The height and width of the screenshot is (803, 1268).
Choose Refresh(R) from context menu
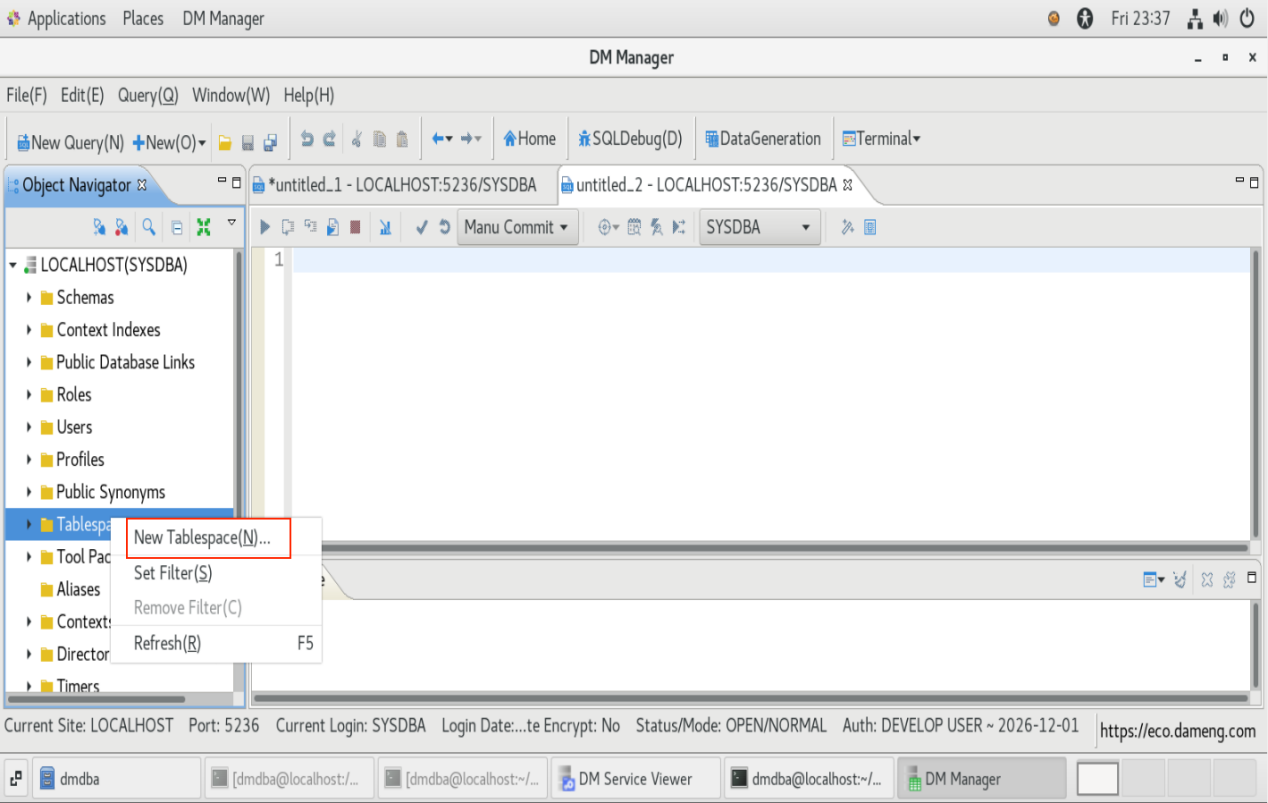tap(167, 644)
